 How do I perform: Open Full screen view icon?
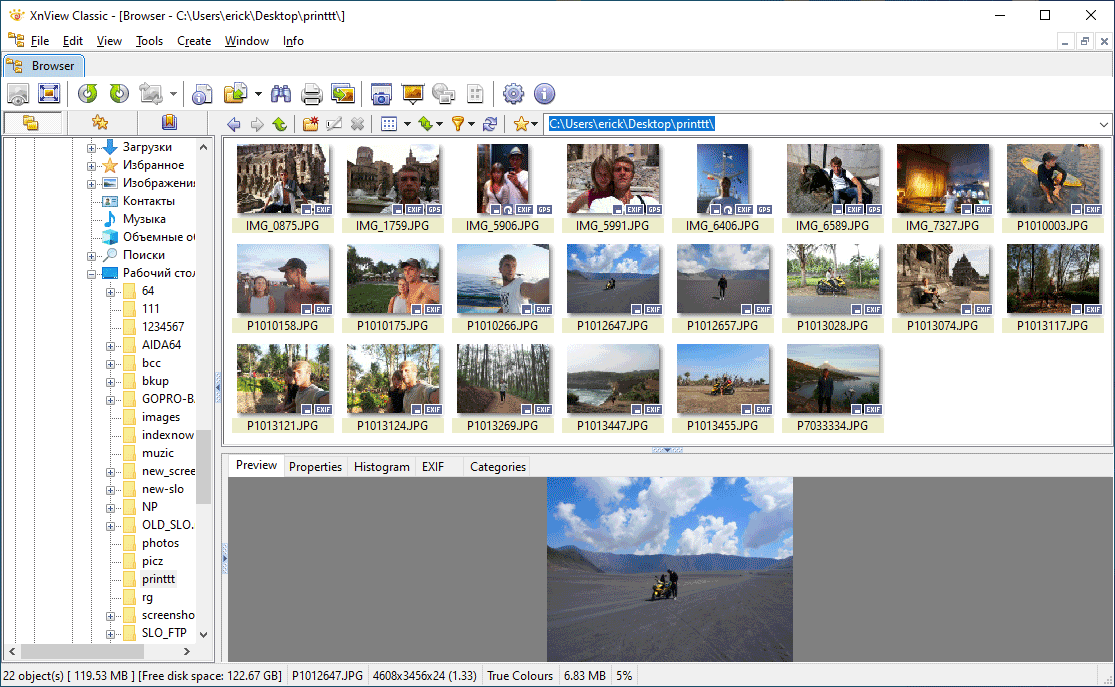tap(49, 94)
